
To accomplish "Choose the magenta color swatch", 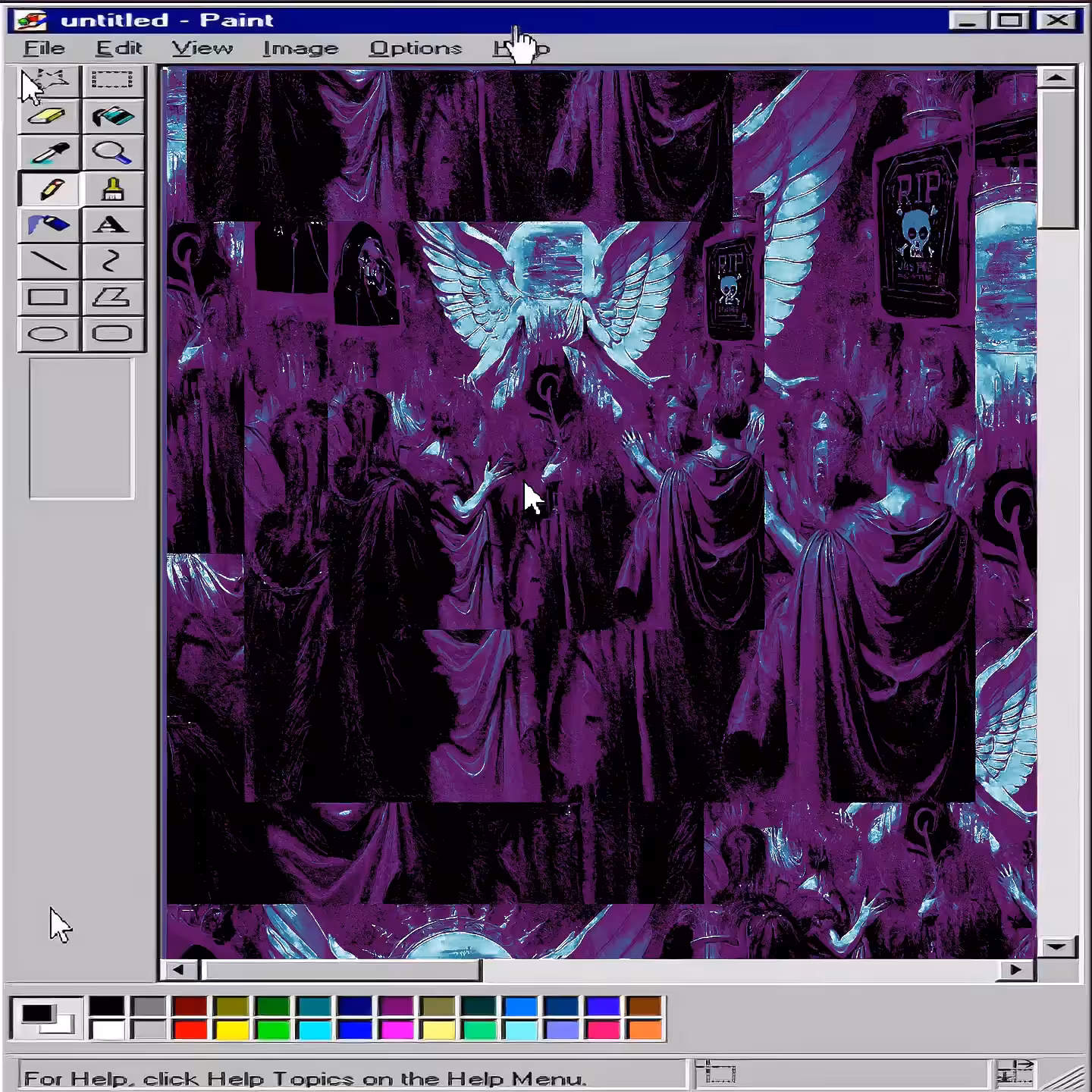I will pyautogui.click(x=397, y=1030).
